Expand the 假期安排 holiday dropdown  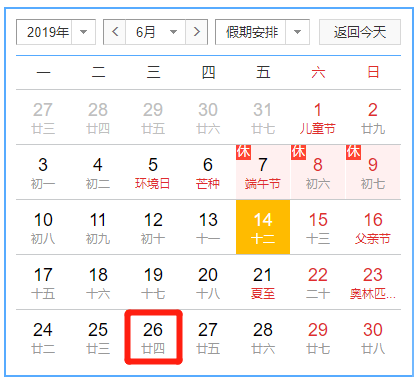pyautogui.click(x=262, y=32)
